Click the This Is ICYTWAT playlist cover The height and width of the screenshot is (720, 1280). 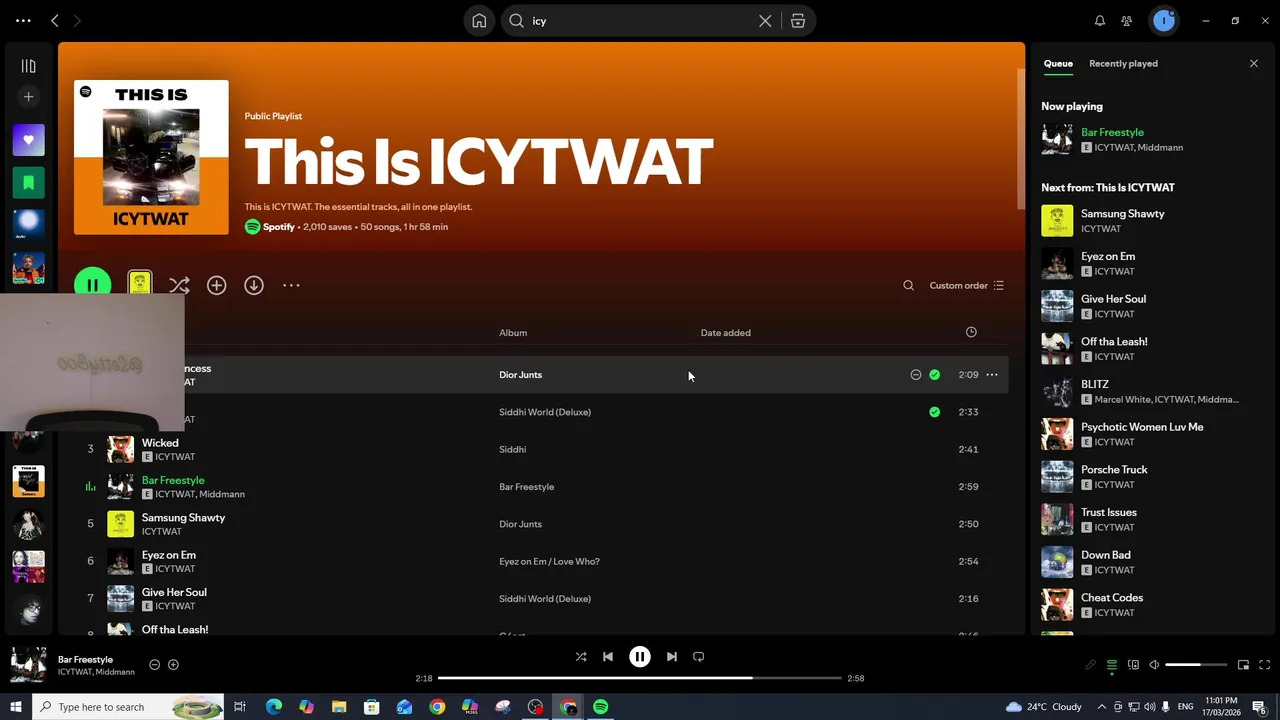pyautogui.click(x=151, y=157)
